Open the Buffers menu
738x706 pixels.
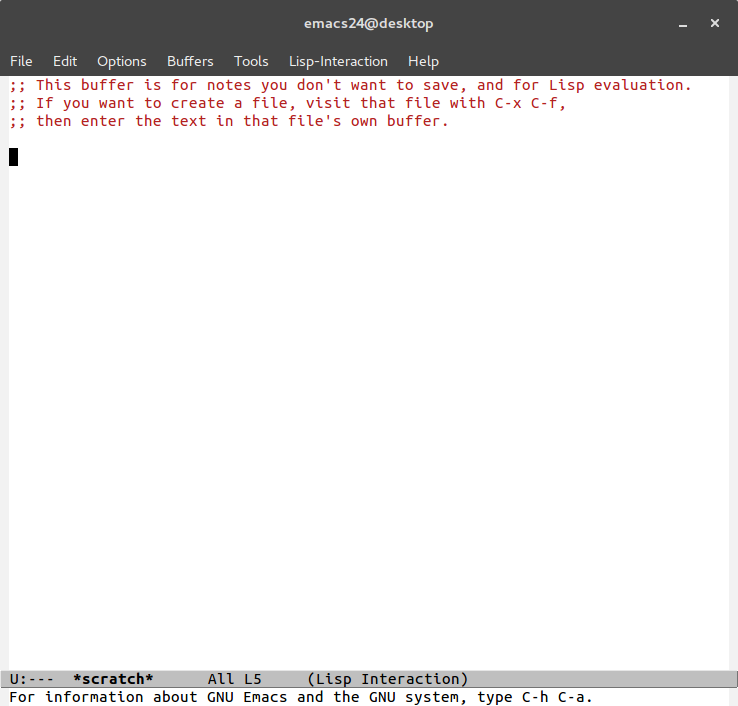point(190,61)
